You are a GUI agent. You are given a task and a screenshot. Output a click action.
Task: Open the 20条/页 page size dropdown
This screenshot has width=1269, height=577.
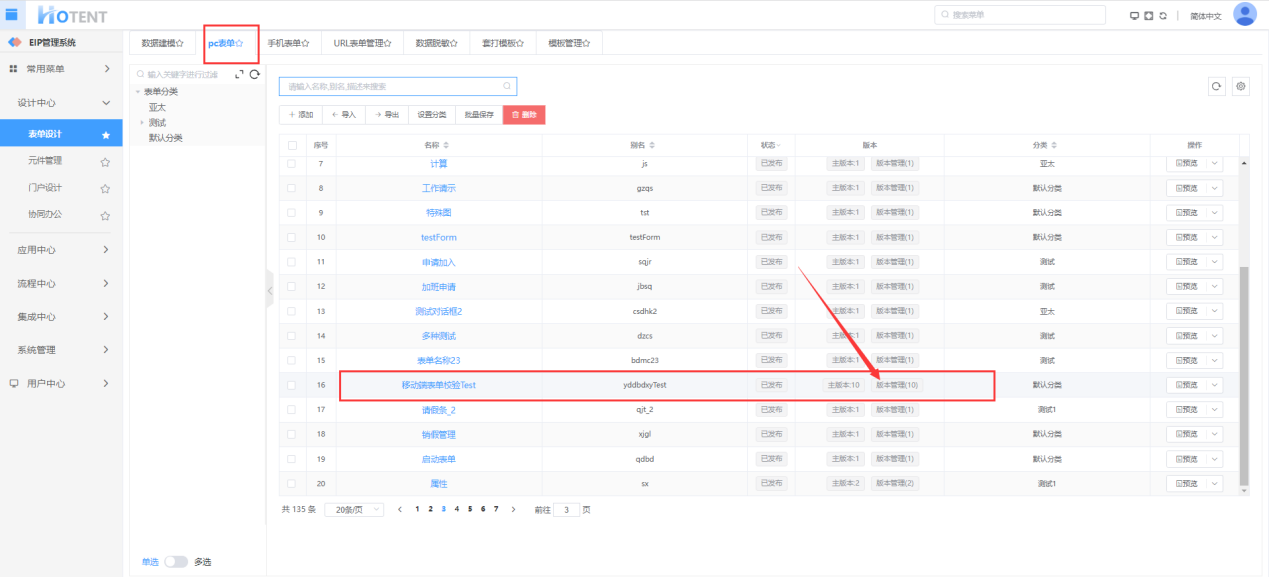(354, 509)
